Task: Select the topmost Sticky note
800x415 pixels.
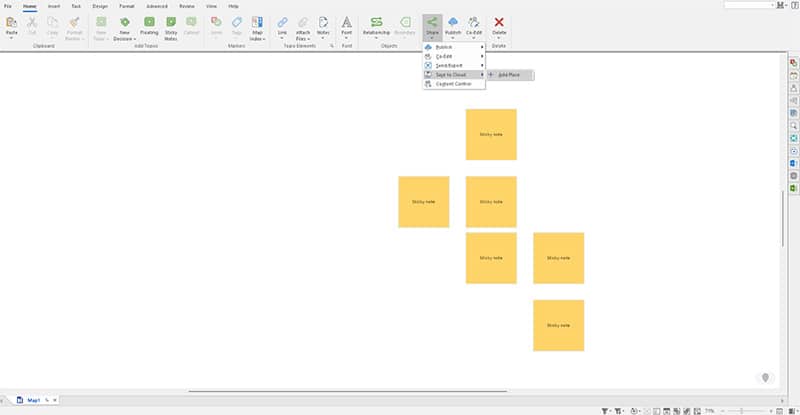Action: pos(491,134)
